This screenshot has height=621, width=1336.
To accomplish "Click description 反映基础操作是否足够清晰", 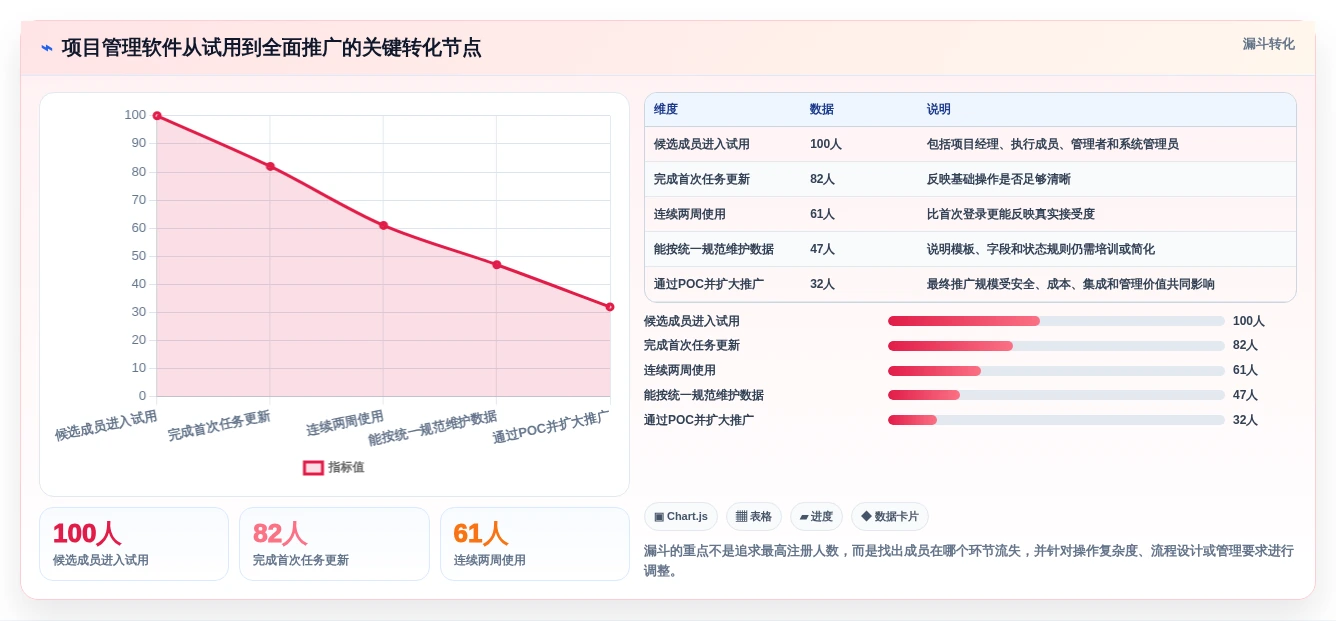I will point(998,179).
